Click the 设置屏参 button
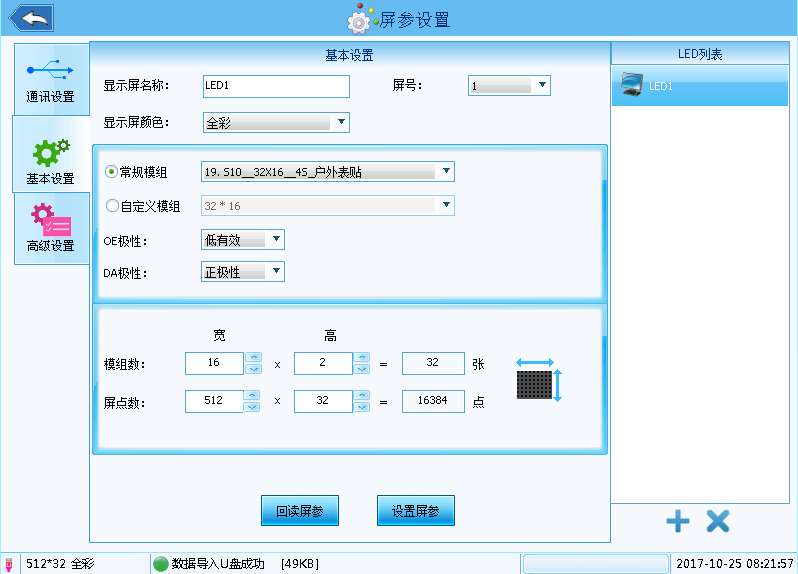The image size is (798, 574). pyautogui.click(x=416, y=510)
